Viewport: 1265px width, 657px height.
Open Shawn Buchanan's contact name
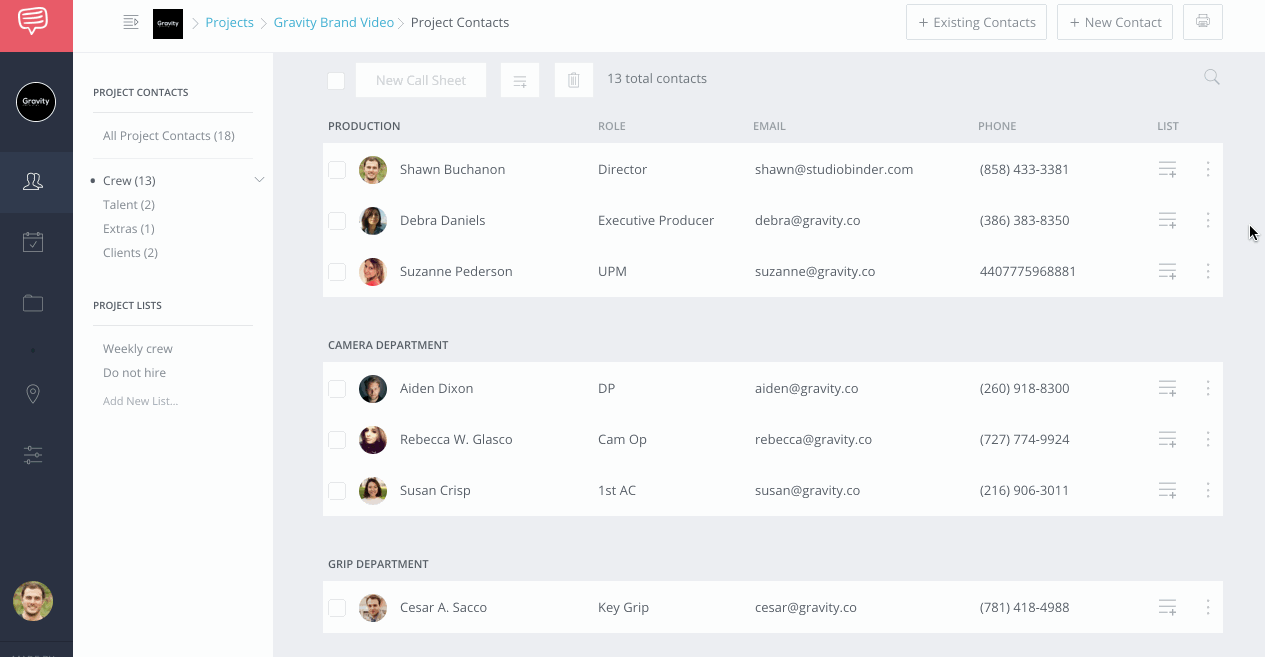tap(452, 170)
